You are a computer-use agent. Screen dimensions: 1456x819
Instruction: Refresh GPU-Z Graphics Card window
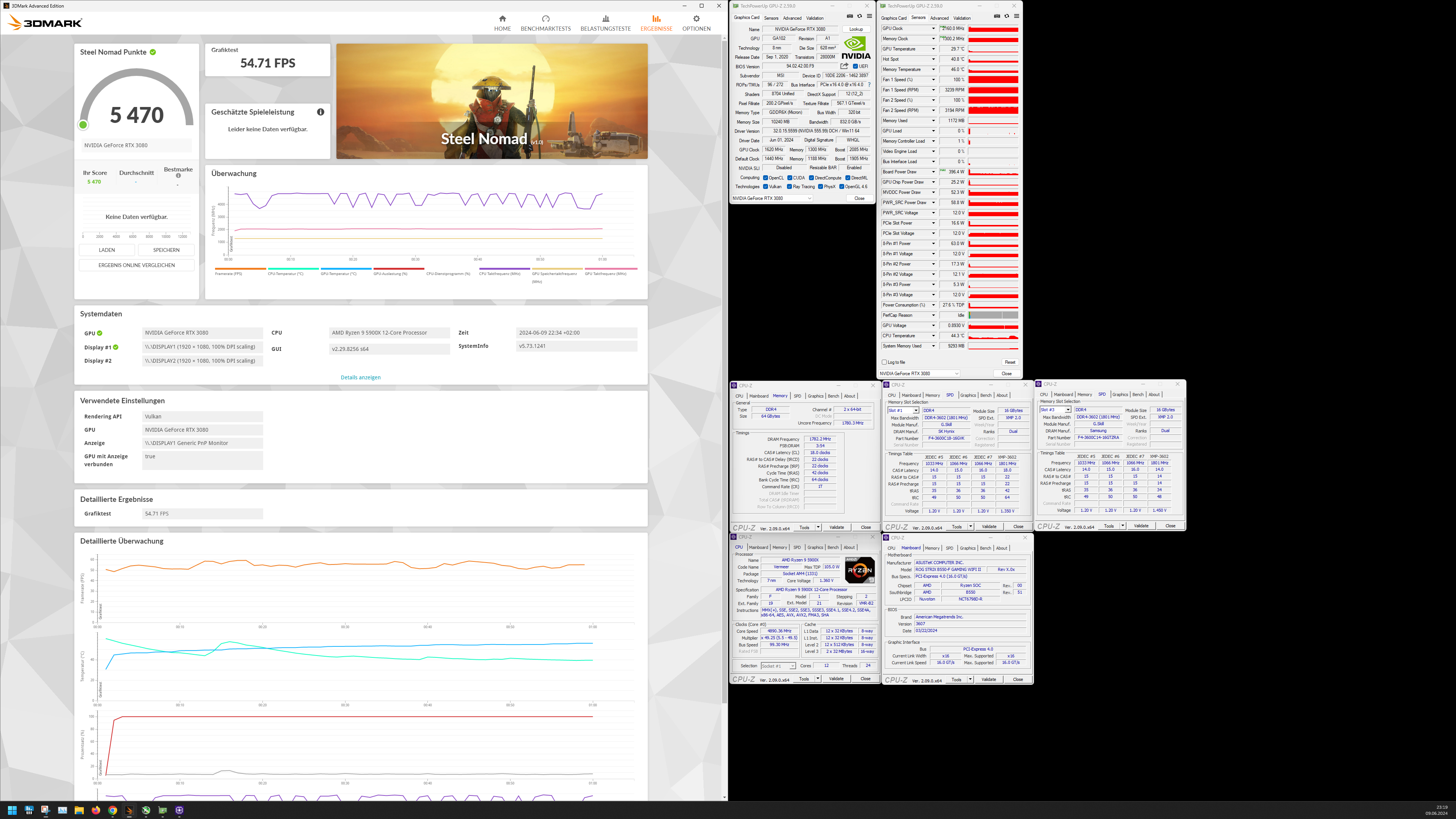coord(859,16)
